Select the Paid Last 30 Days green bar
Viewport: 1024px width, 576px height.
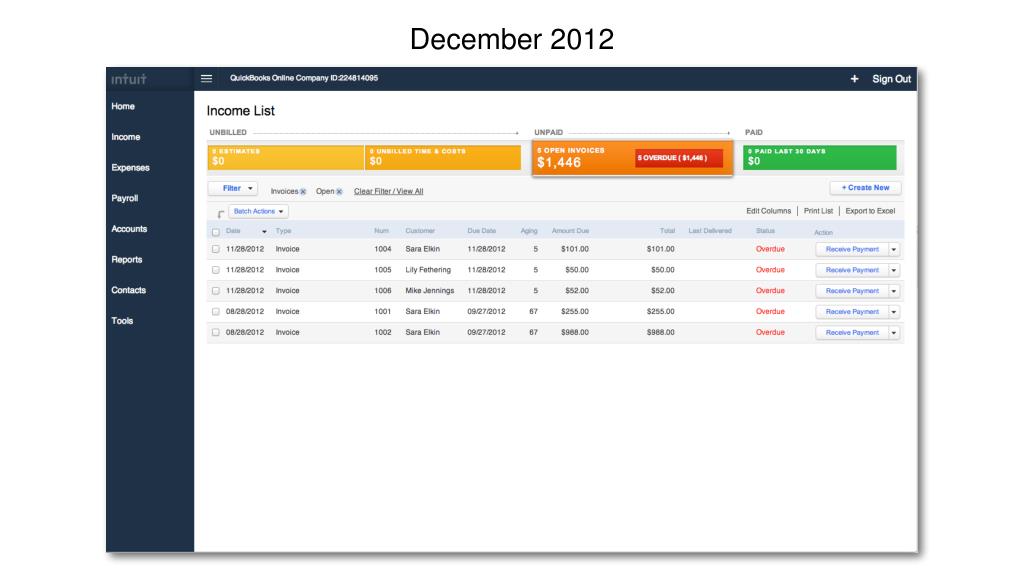(820, 157)
